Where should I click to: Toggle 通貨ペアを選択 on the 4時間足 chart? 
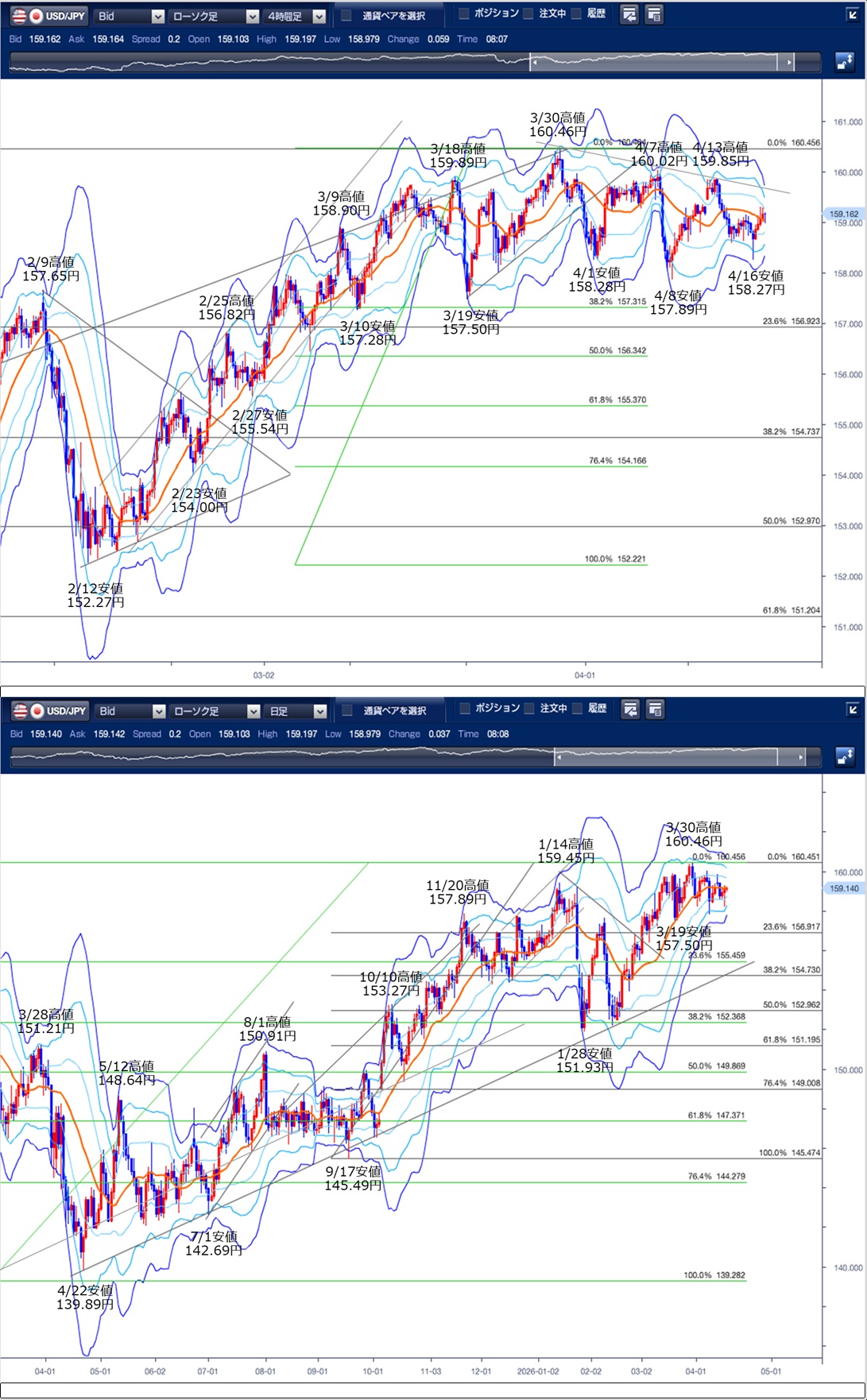(346, 16)
